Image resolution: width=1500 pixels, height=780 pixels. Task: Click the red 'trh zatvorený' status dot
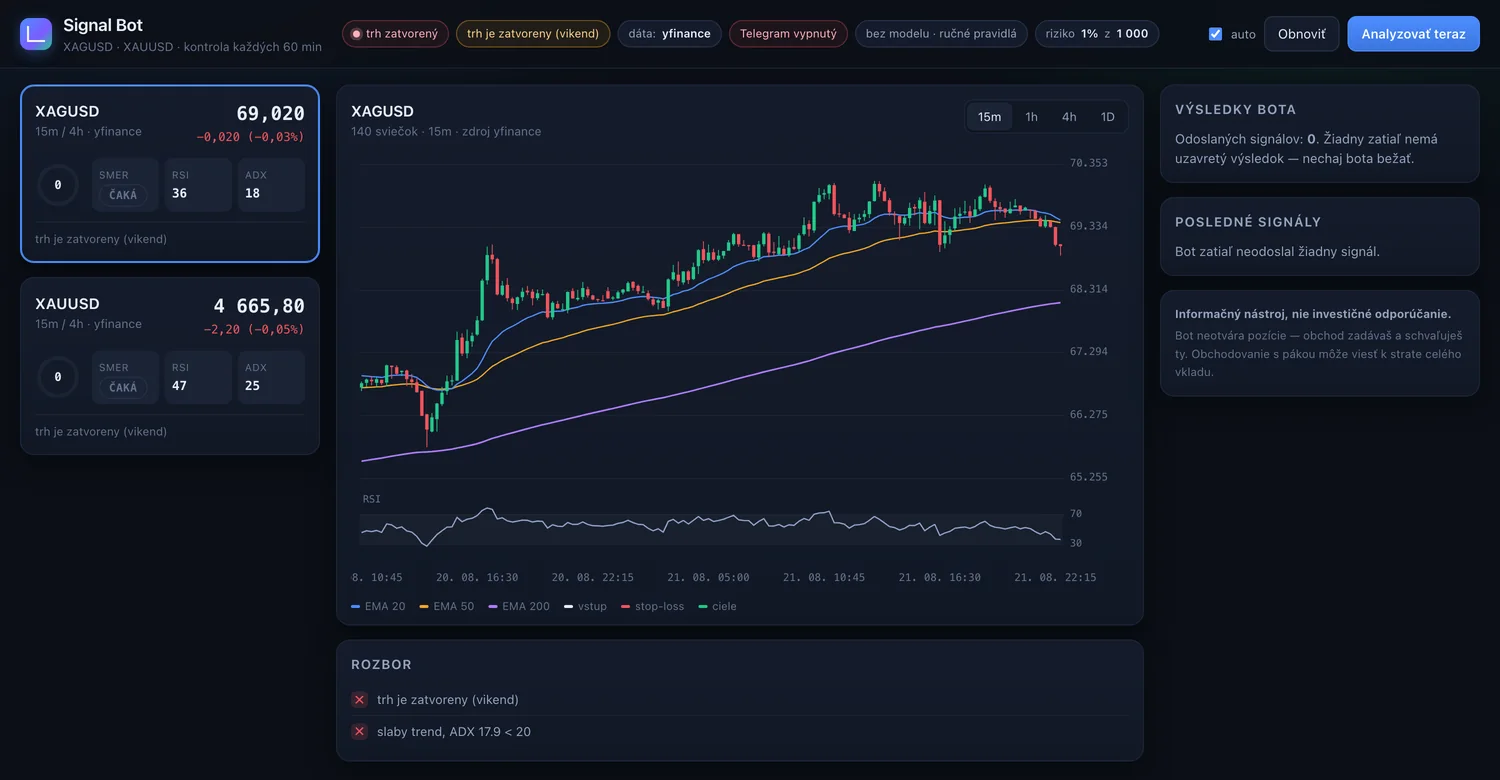pyautogui.click(x=356, y=34)
